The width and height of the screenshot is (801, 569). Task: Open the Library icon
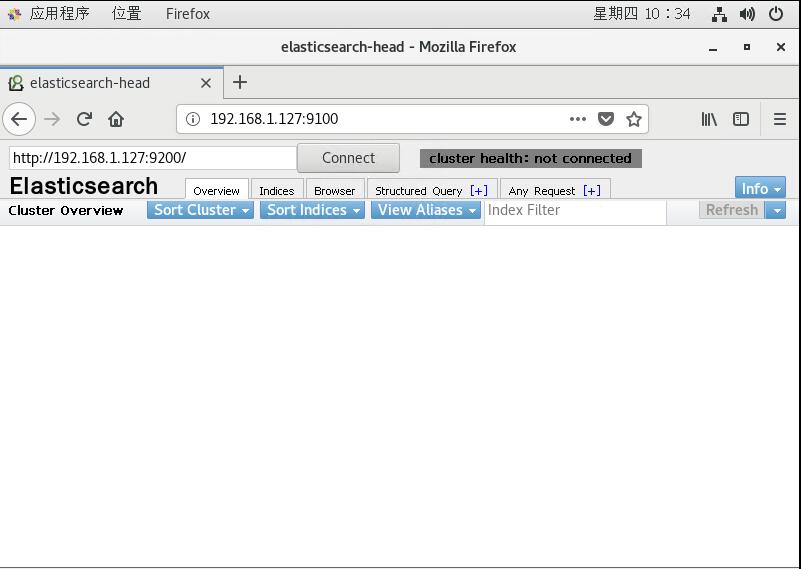pyautogui.click(x=709, y=119)
